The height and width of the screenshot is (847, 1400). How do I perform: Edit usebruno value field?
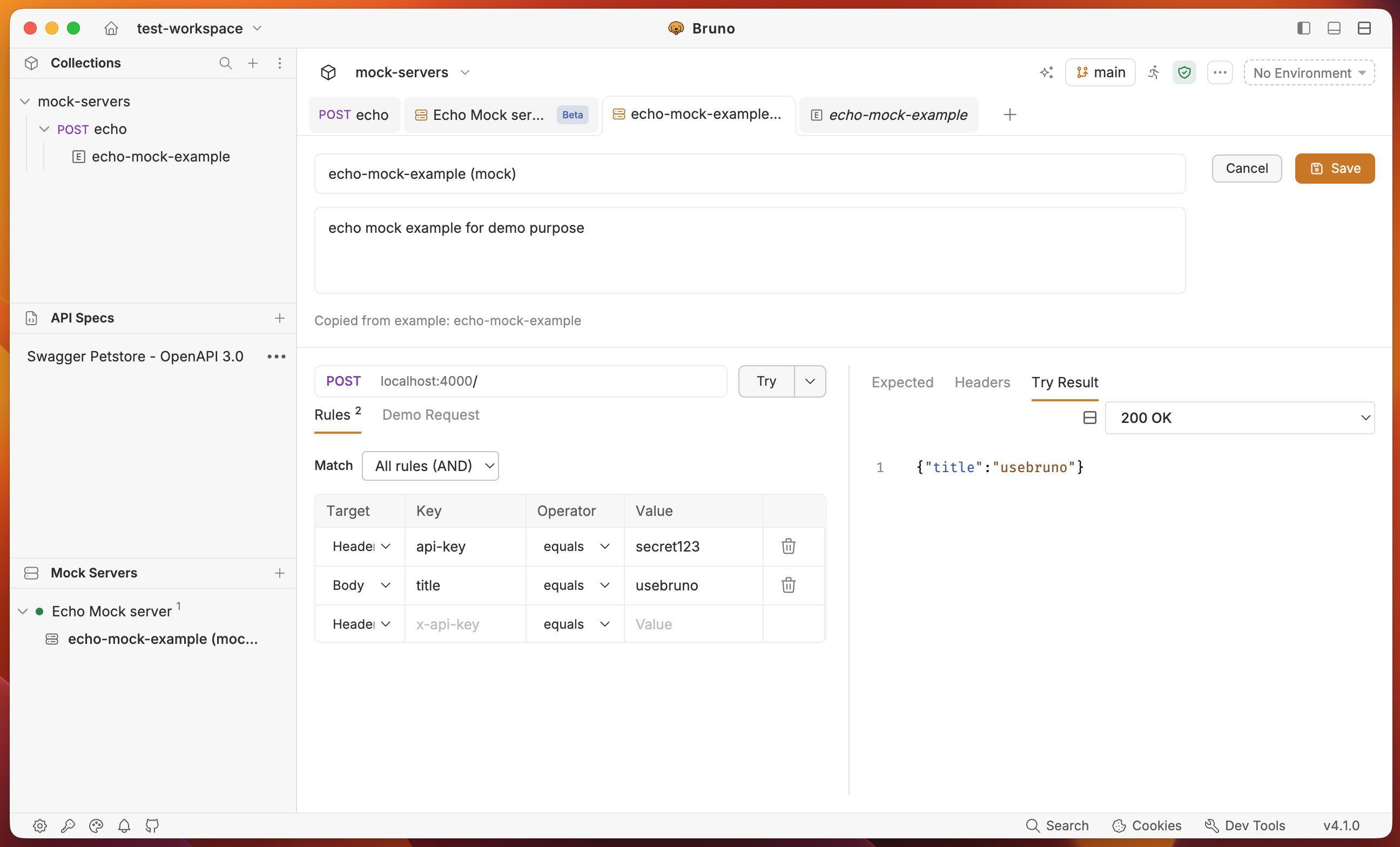(x=694, y=585)
